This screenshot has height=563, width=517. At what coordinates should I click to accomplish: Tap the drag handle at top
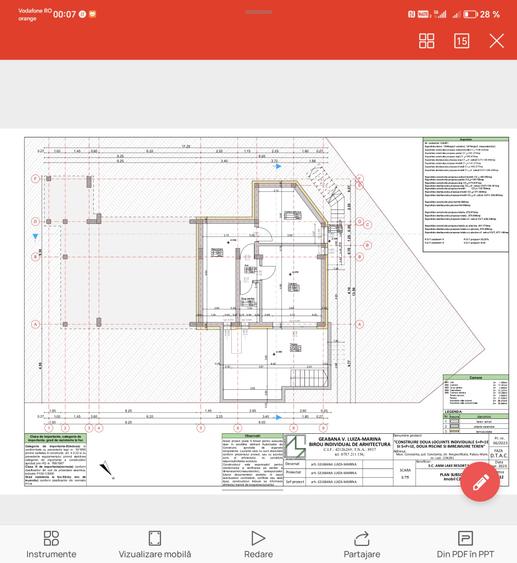[258, 12]
